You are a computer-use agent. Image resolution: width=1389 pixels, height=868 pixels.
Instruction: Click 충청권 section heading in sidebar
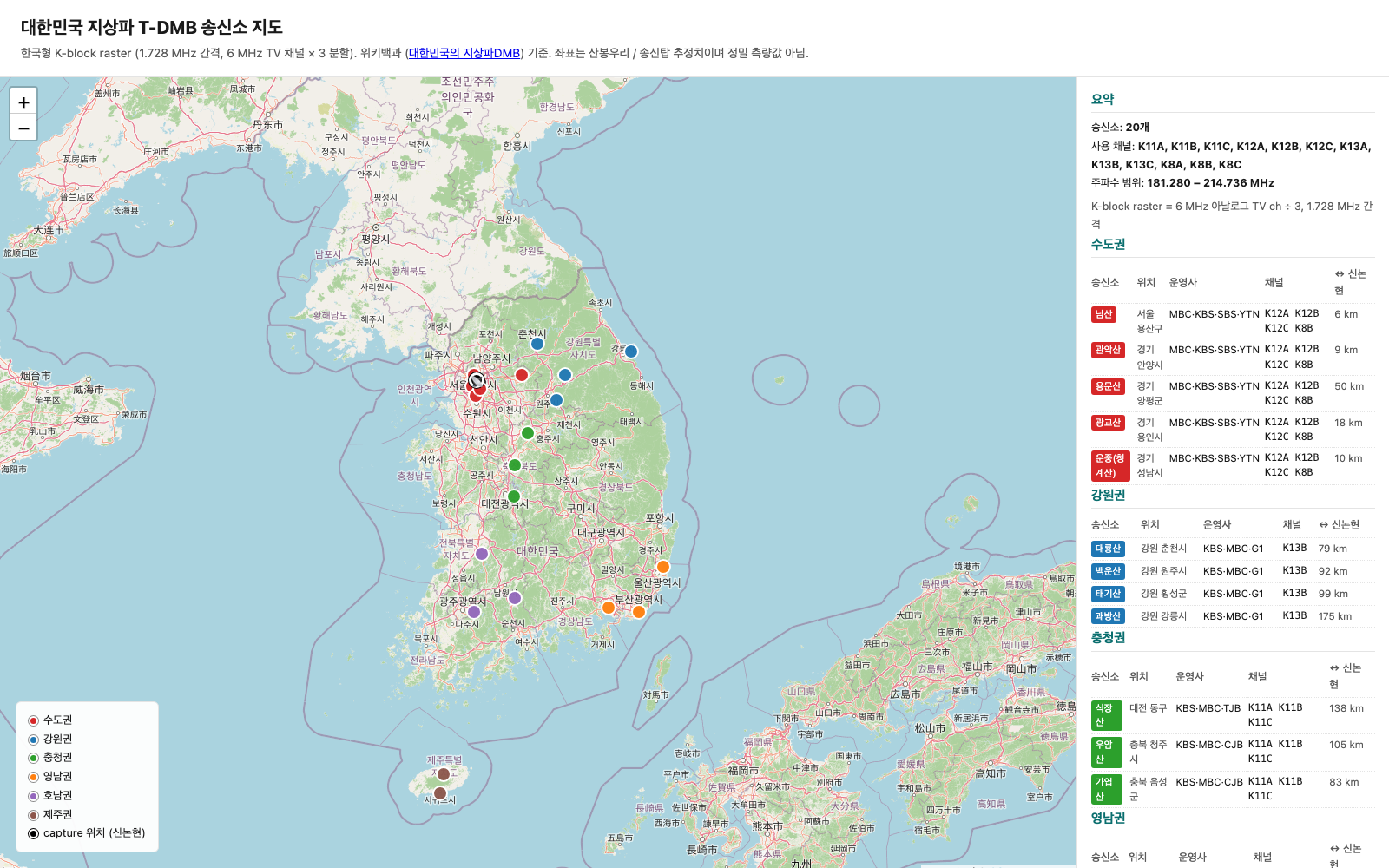[x=1108, y=637]
